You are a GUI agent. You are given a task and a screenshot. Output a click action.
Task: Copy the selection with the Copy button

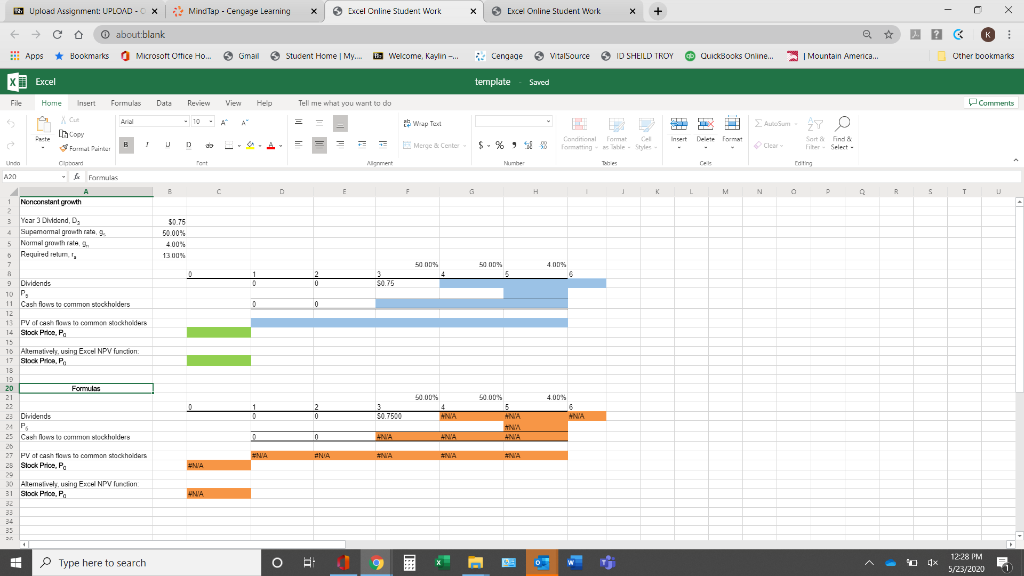point(72,134)
